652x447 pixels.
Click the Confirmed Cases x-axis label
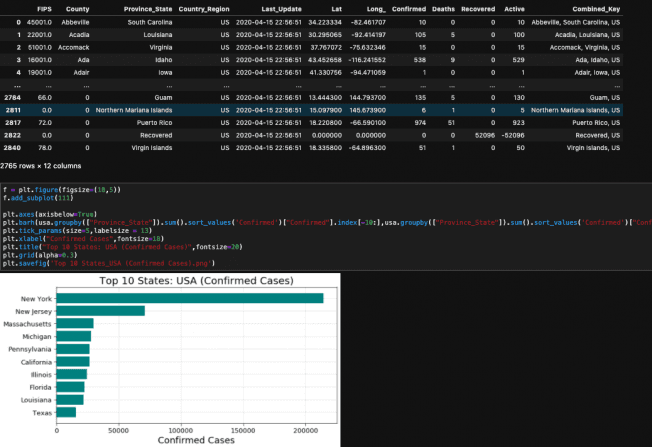pyautogui.click(x=196, y=440)
